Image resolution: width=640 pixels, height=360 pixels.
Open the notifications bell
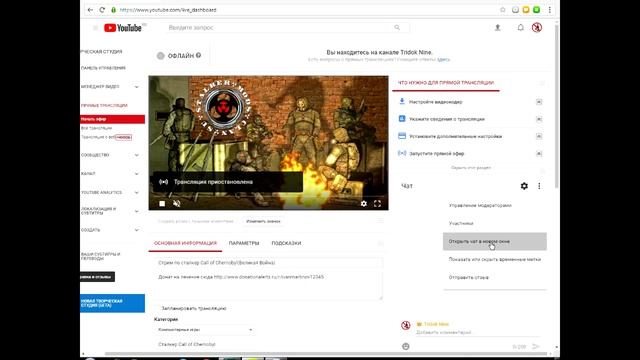pos(520,28)
